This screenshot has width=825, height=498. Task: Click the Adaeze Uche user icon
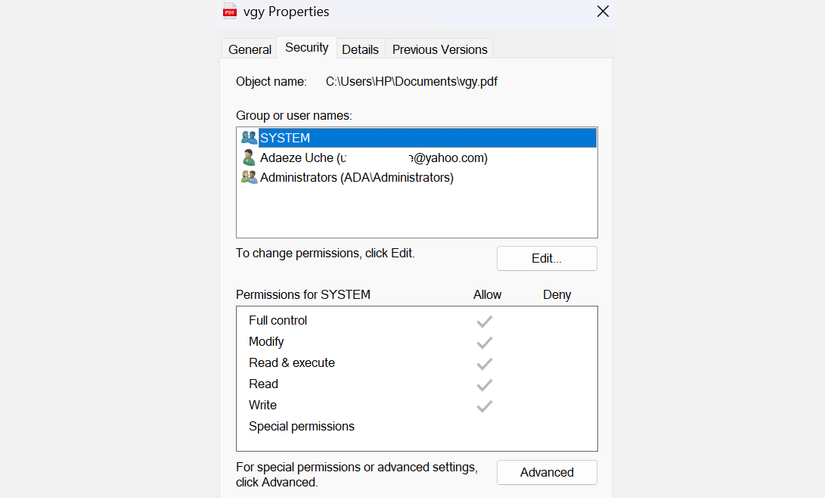pos(249,158)
